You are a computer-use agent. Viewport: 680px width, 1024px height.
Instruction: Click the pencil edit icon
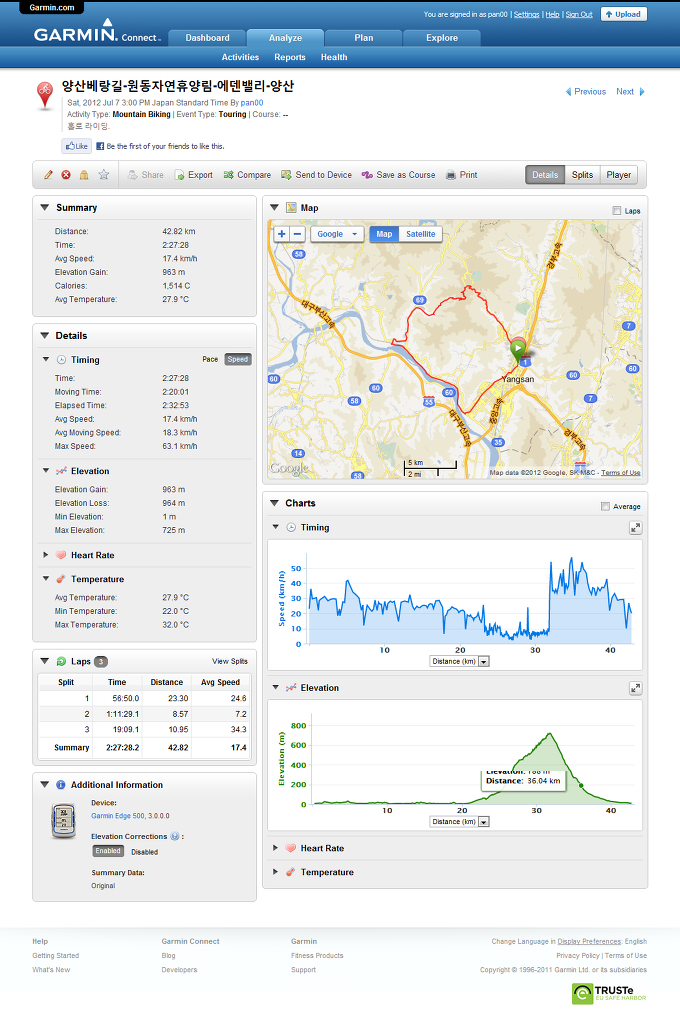pos(48,175)
